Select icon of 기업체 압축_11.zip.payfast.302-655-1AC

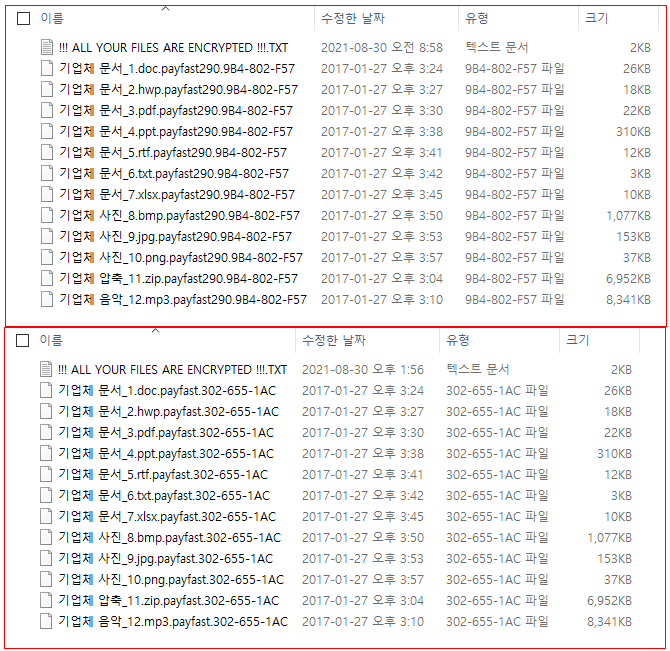coord(46,600)
